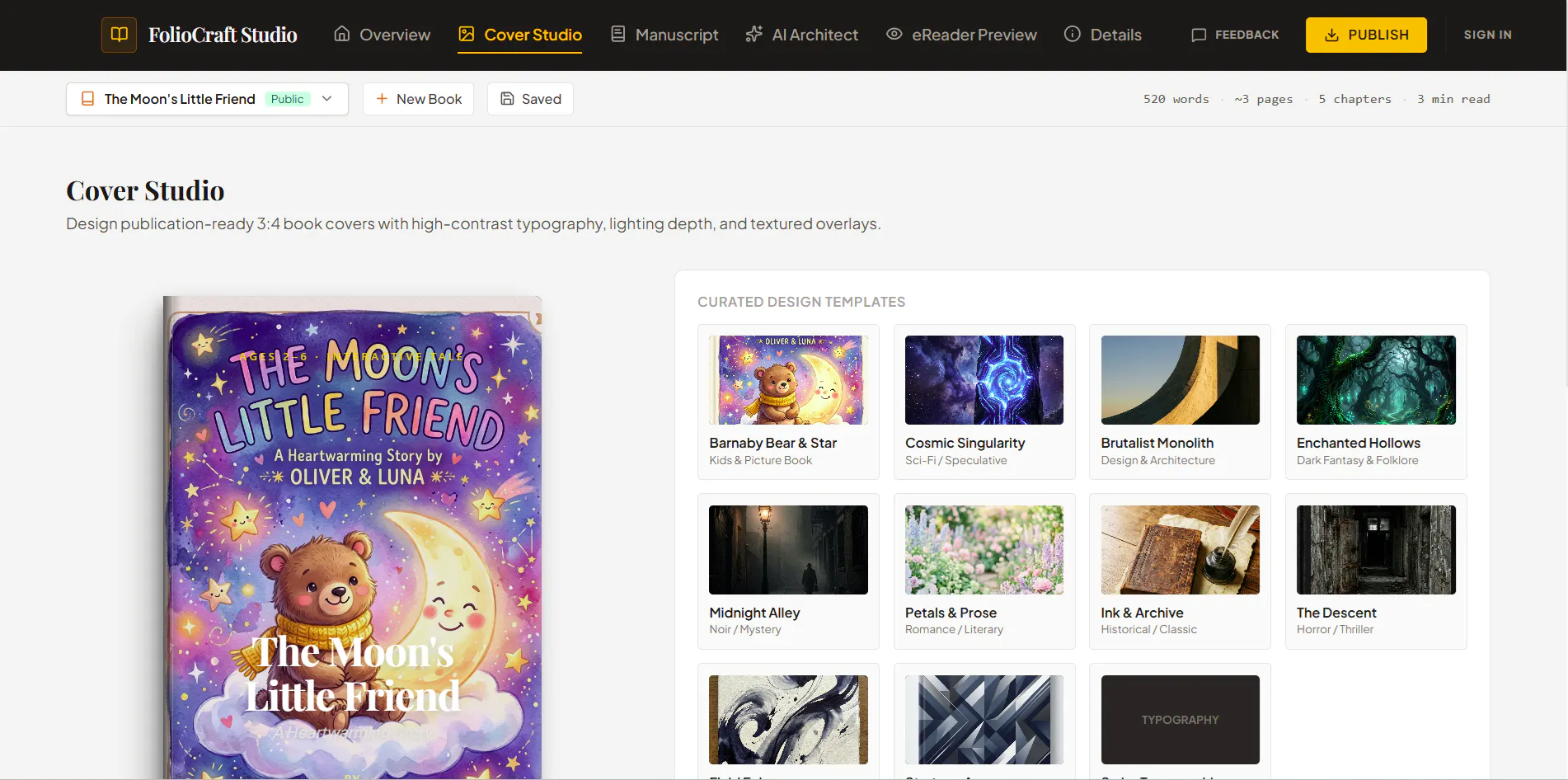The height and width of the screenshot is (780, 1568).
Task: Click the FEEDBACK button
Action: [1235, 35]
